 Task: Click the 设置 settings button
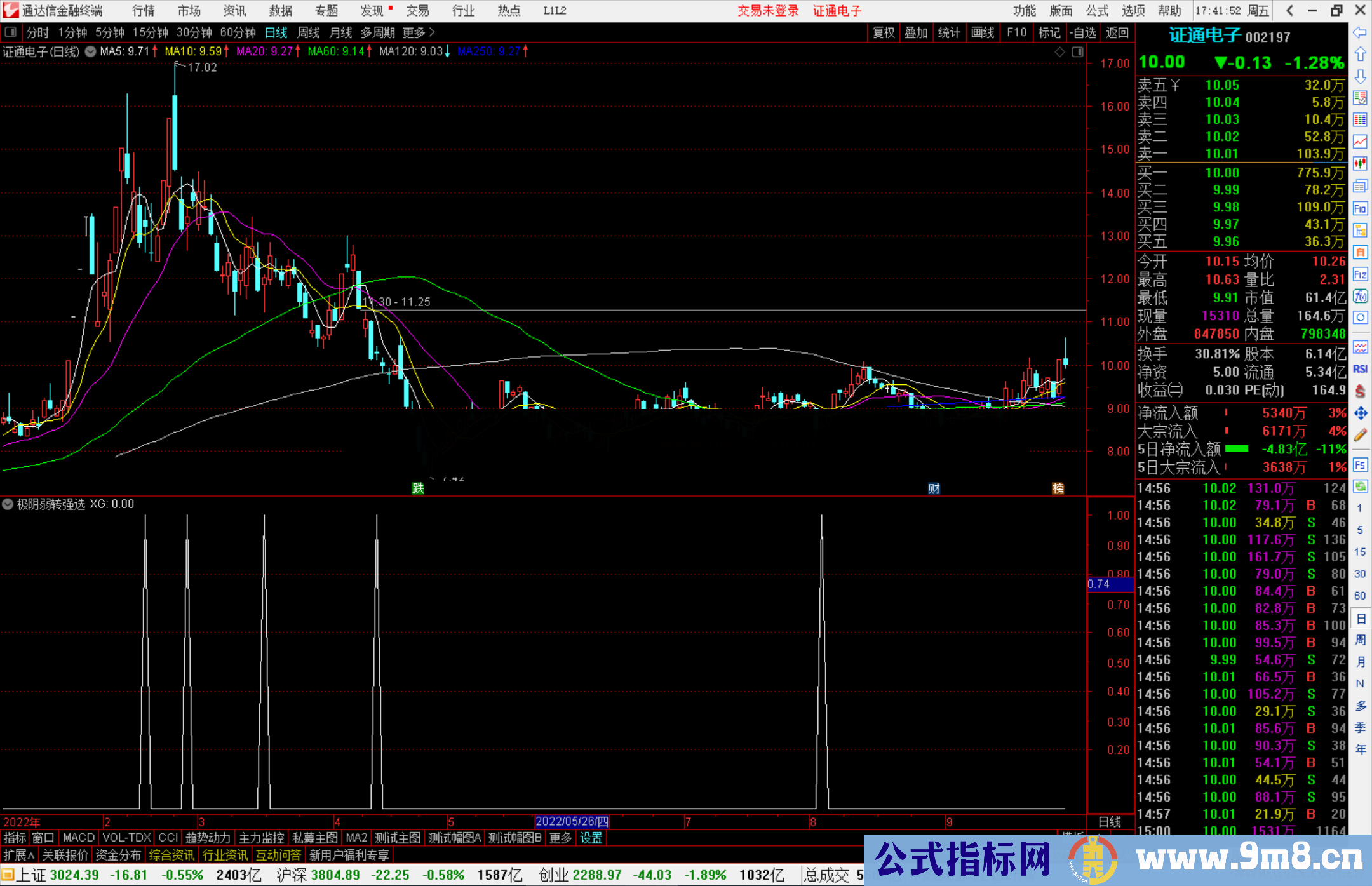[x=591, y=838]
